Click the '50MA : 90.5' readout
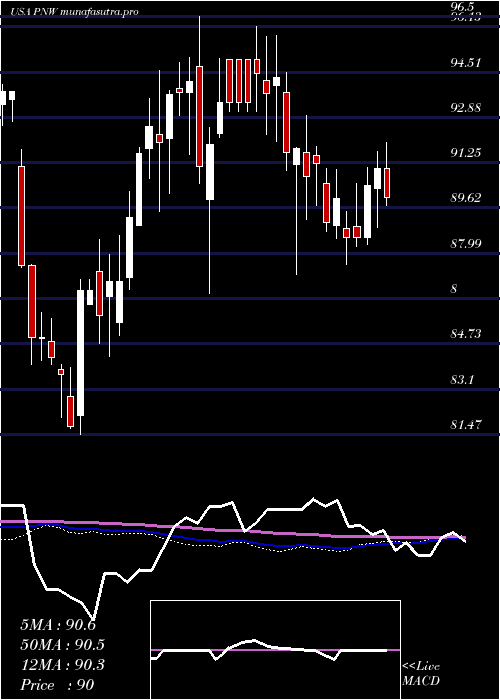The image size is (500, 700). pos(62,645)
